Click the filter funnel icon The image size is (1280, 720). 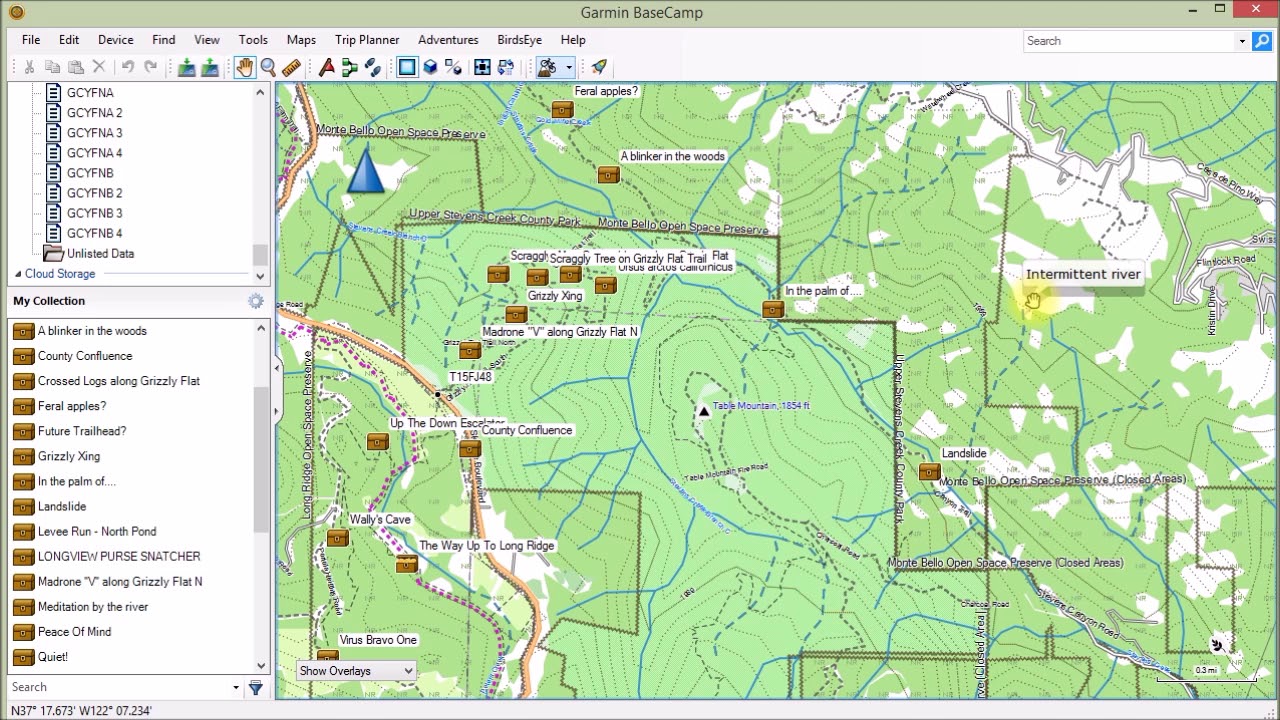click(256, 687)
